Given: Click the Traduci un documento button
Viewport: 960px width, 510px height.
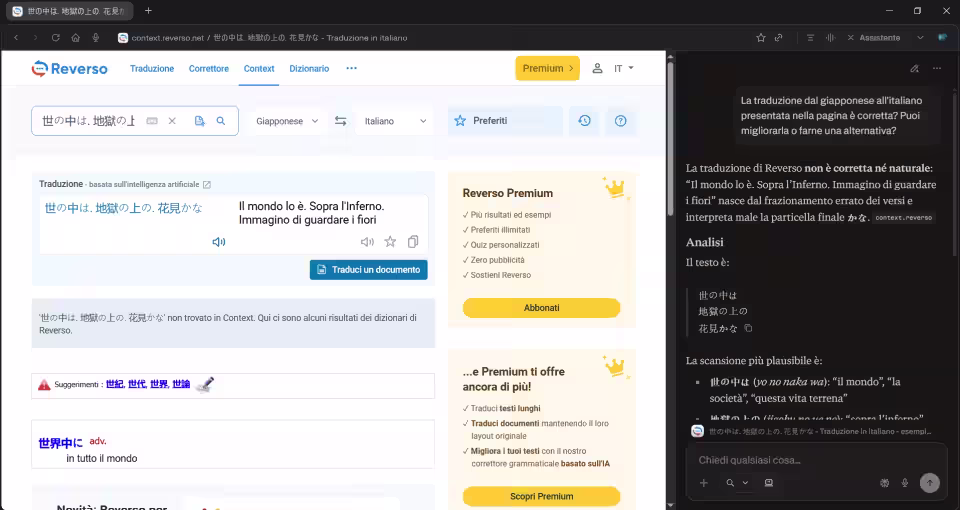Looking at the screenshot, I should click(x=369, y=270).
